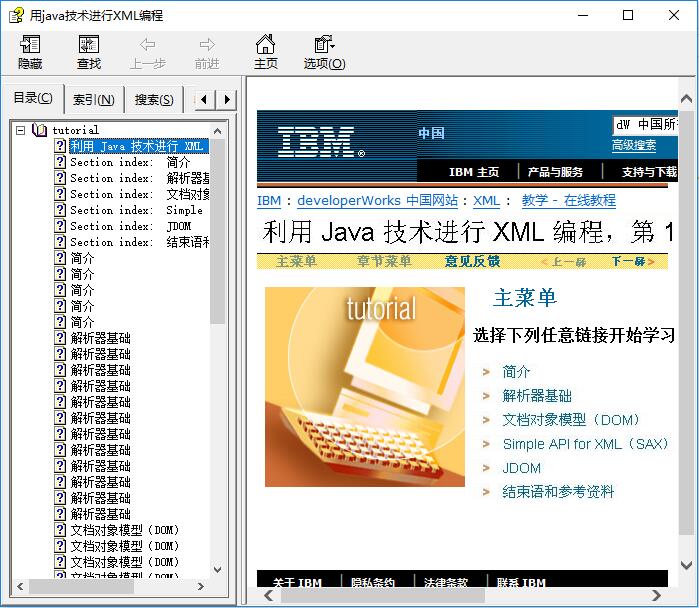Screen dimensions: 699x608
Task: Open 'Section index: 简介' topic
Action: [130, 162]
